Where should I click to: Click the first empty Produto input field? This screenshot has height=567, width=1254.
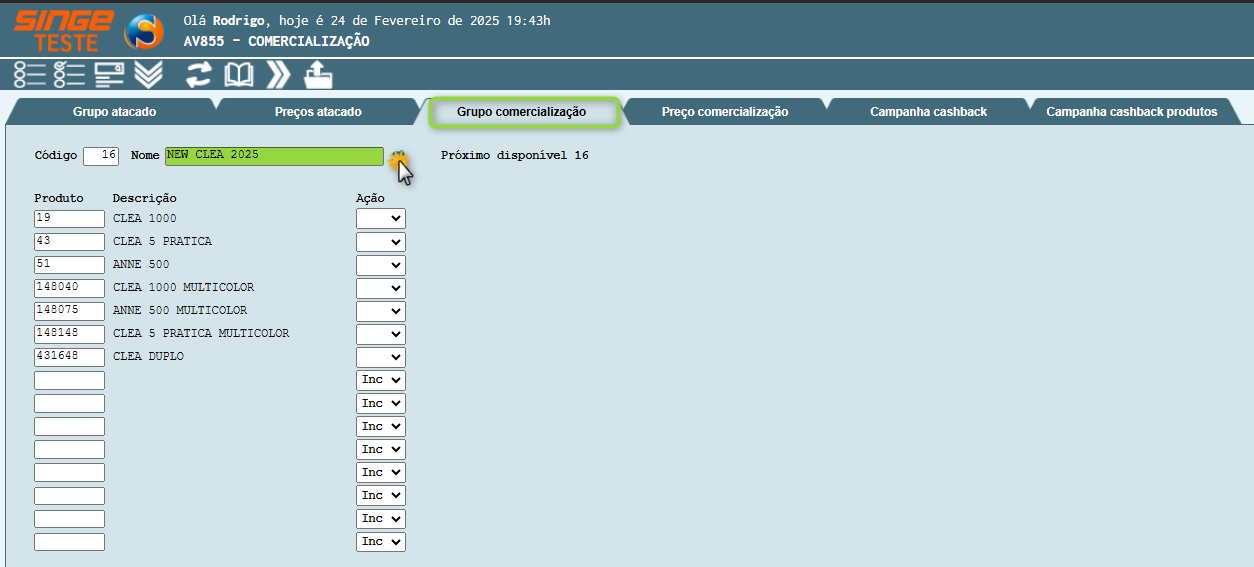pyautogui.click(x=69, y=380)
